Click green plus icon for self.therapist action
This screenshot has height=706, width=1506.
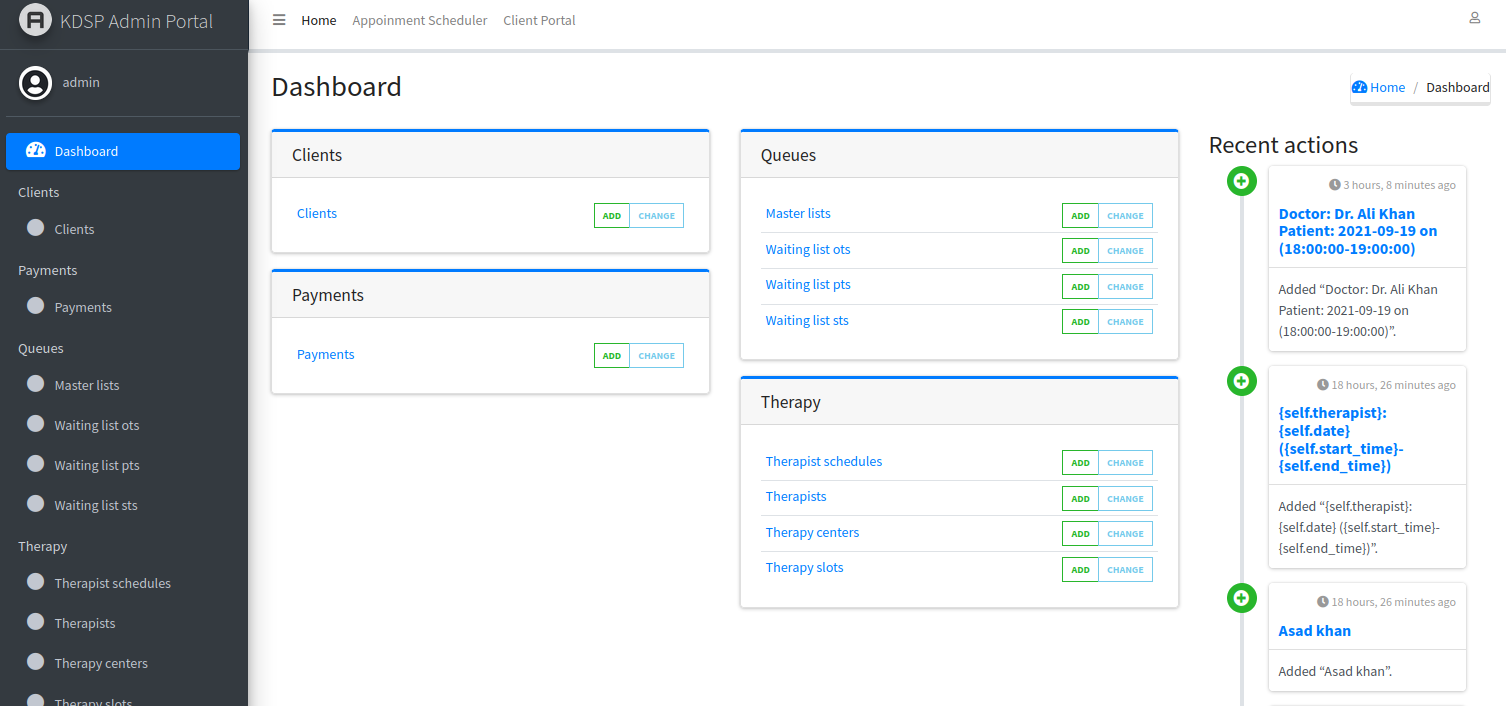(x=1241, y=381)
